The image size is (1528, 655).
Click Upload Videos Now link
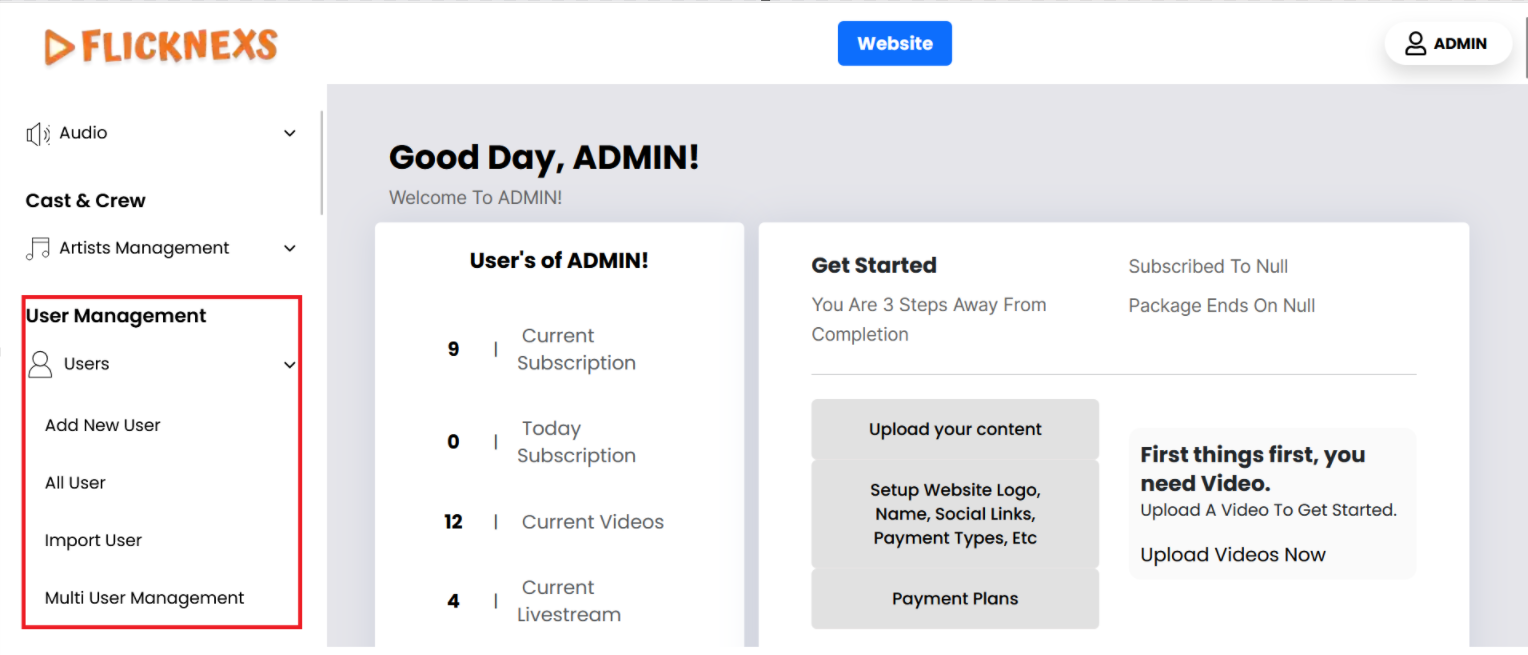pyautogui.click(x=1232, y=555)
